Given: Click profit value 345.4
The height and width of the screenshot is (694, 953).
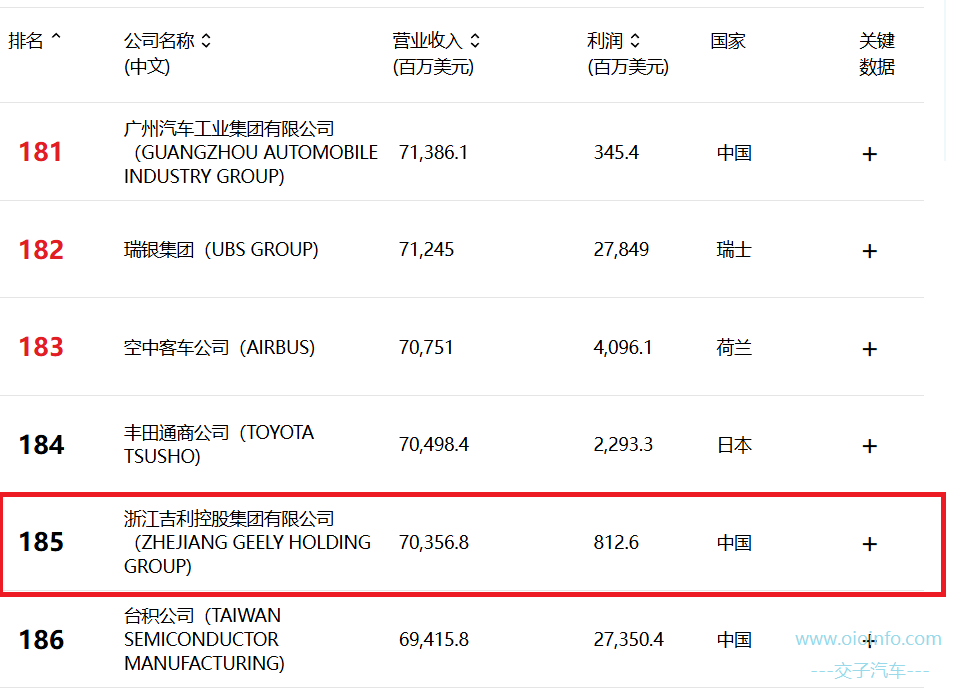Looking at the screenshot, I should 616,153.
